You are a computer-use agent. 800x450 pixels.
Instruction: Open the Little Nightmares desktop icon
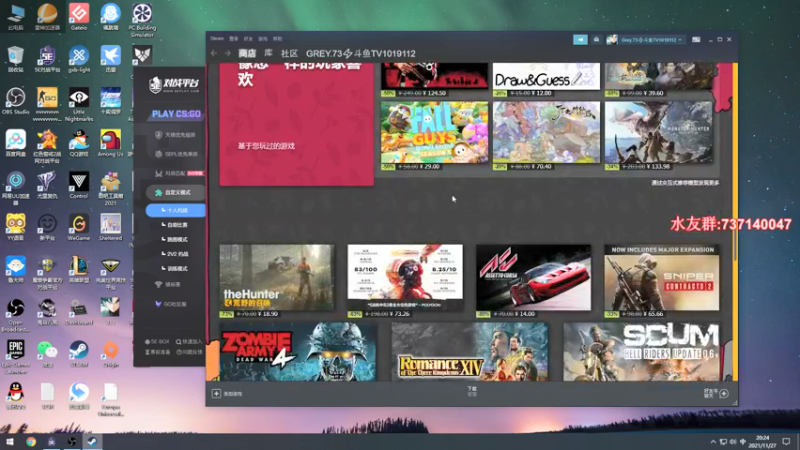click(x=79, y=104)
